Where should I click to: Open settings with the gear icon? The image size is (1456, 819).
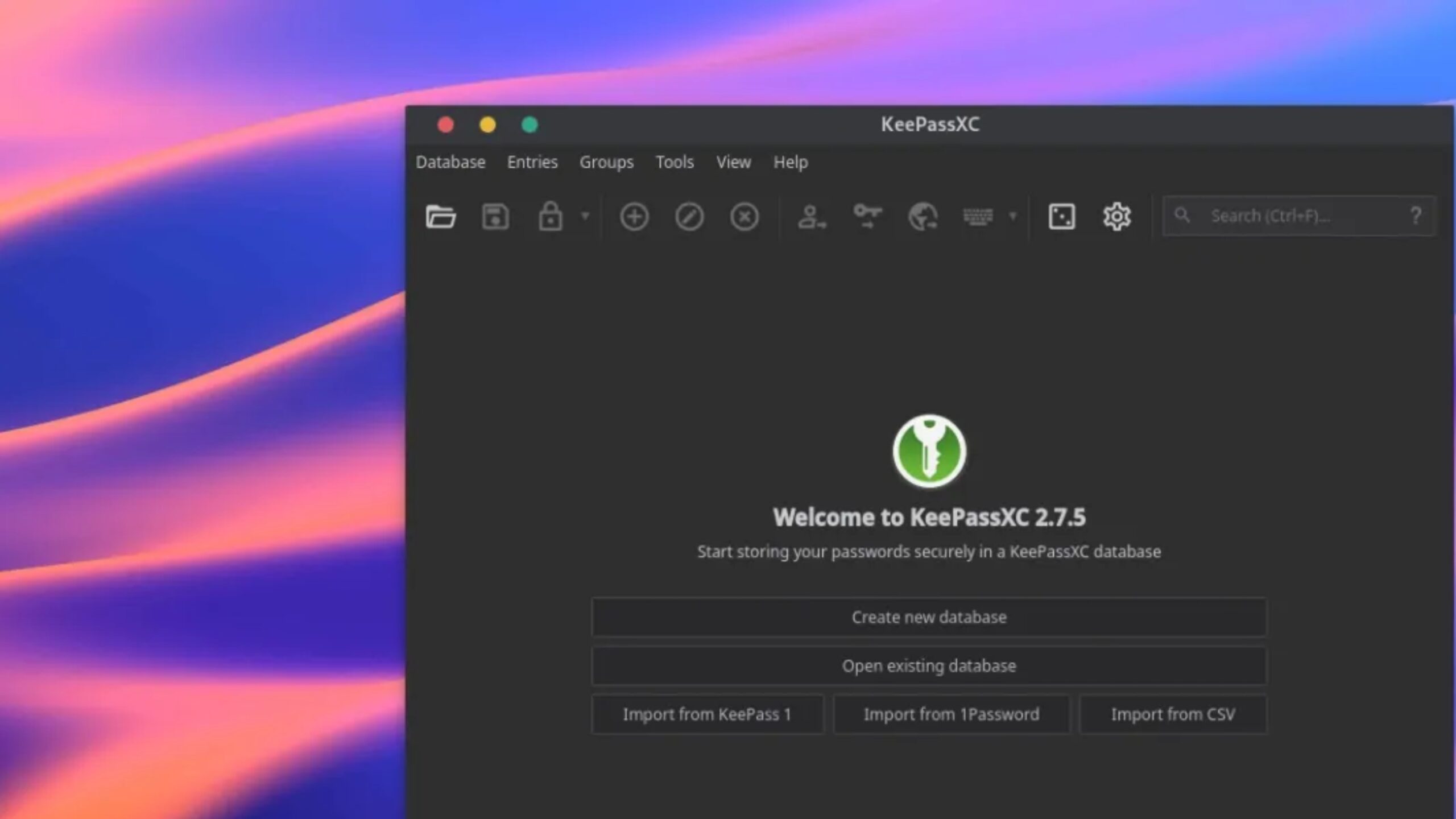tap(1117, 217)
